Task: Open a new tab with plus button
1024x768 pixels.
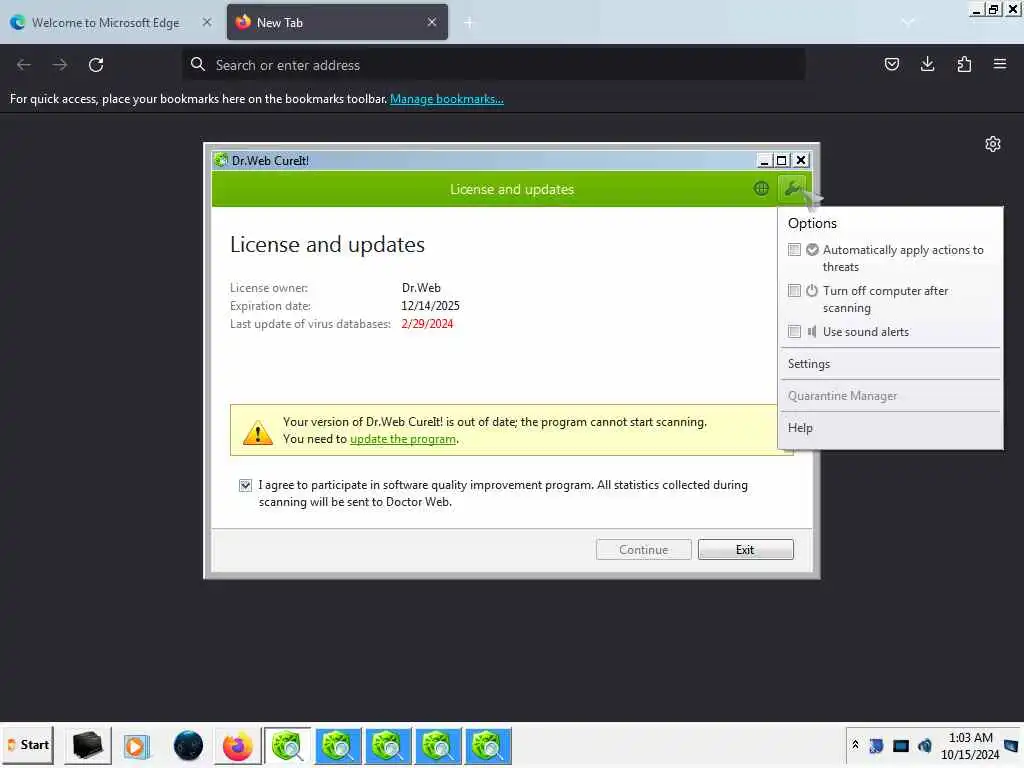Action: point(469,23)
